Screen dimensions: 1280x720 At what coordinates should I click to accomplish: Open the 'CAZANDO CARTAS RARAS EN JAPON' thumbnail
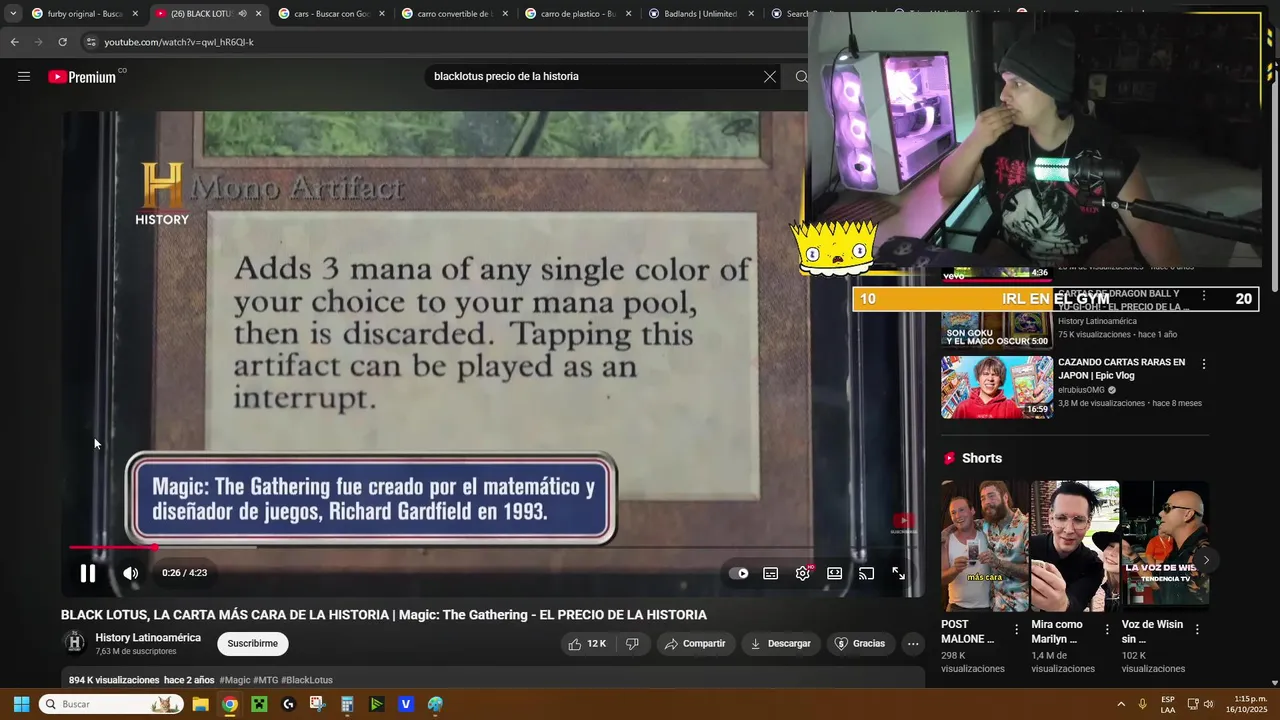[997, 387]
